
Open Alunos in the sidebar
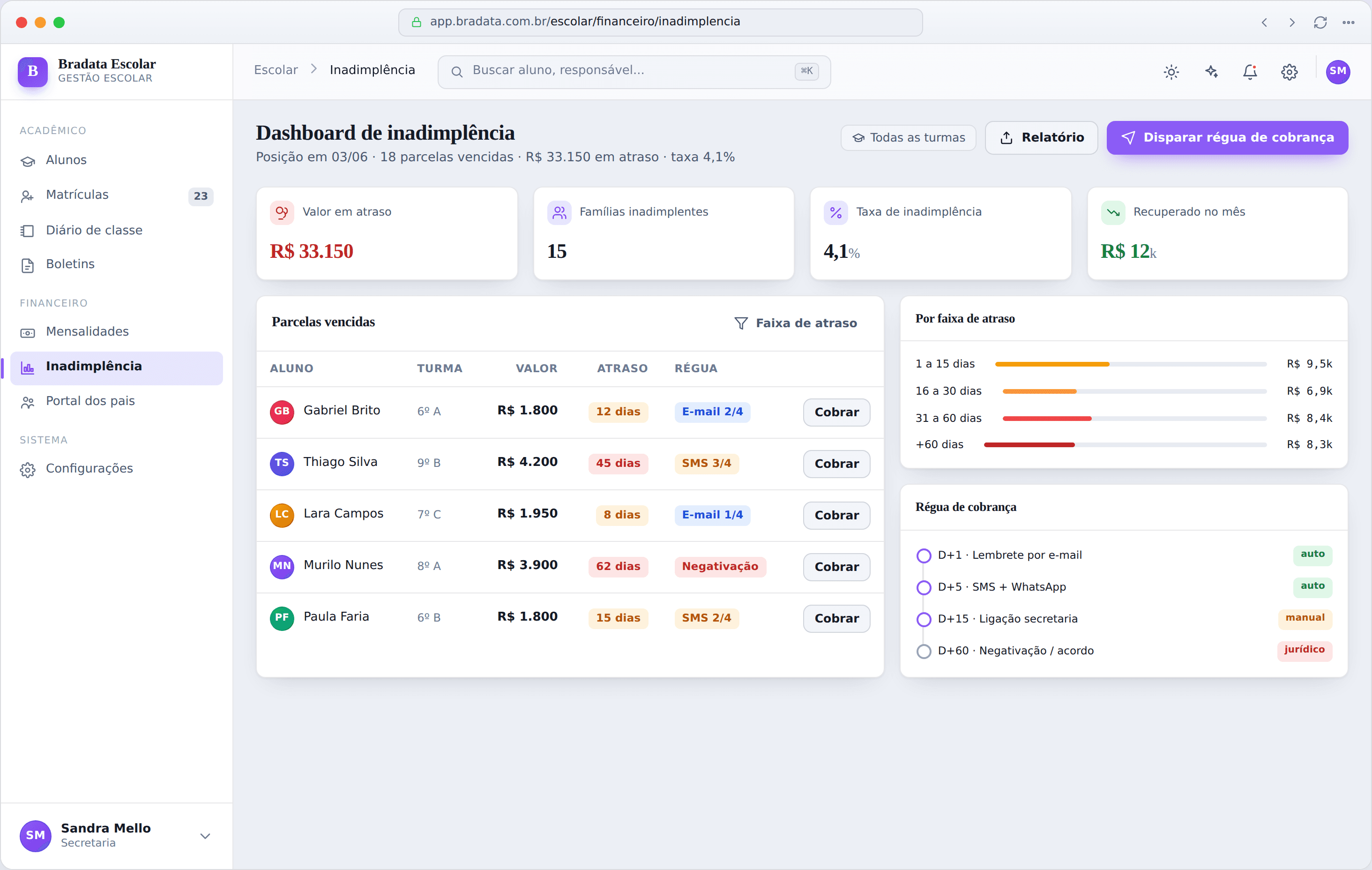pos(116,161)
